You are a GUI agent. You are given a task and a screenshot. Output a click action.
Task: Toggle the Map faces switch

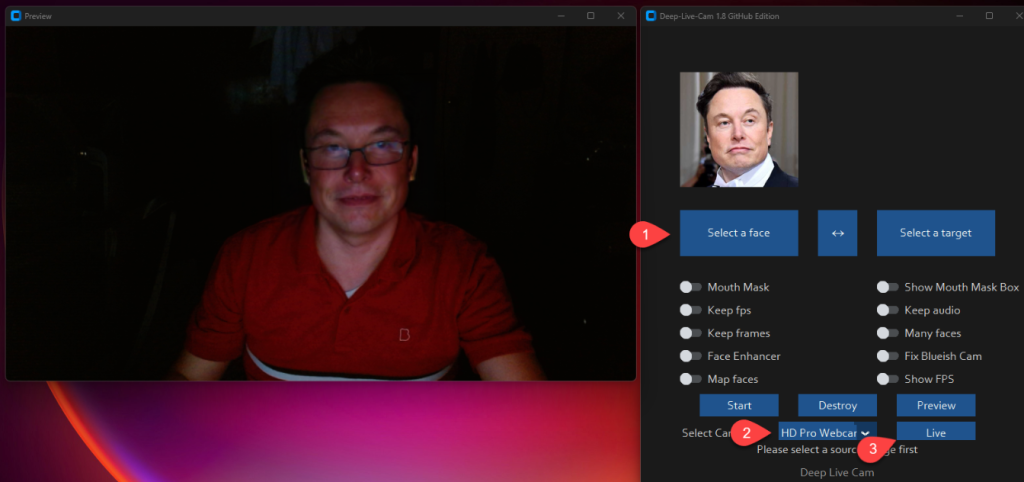point(690,379)
